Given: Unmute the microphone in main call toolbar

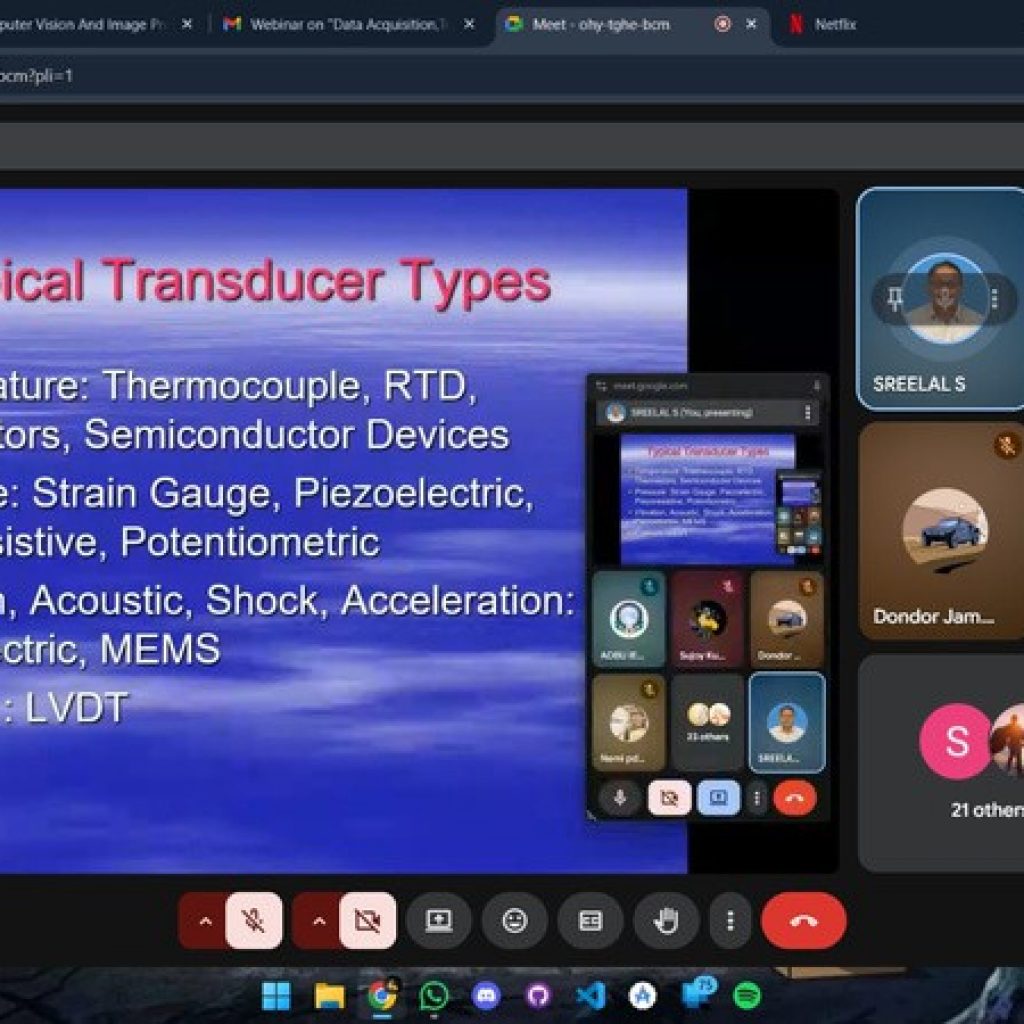Looking at the screenshot, I should click(254, 920).
